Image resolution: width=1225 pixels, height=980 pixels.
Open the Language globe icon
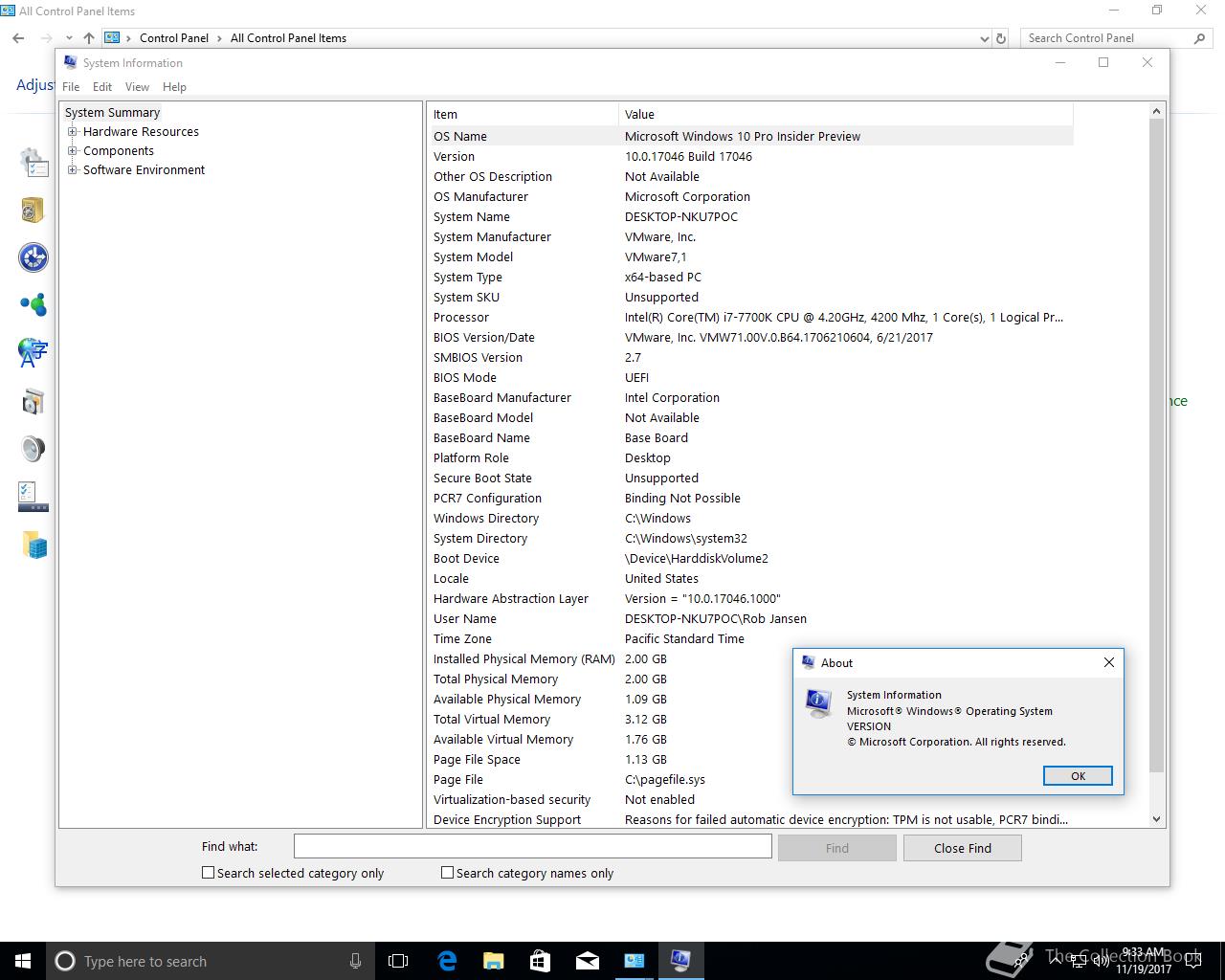pos(33,352)
